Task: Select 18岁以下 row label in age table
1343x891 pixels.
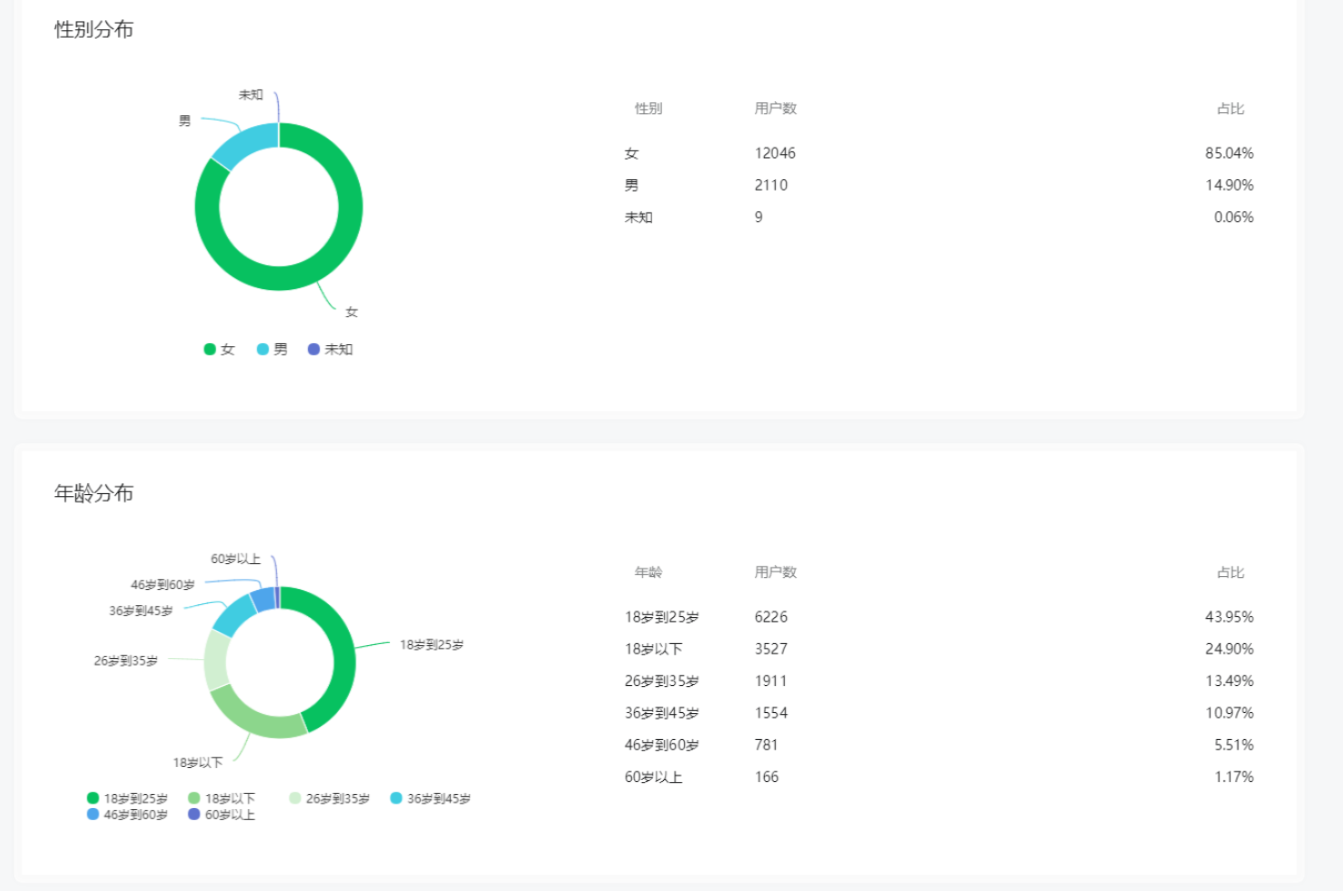Action: click(653, 649)
